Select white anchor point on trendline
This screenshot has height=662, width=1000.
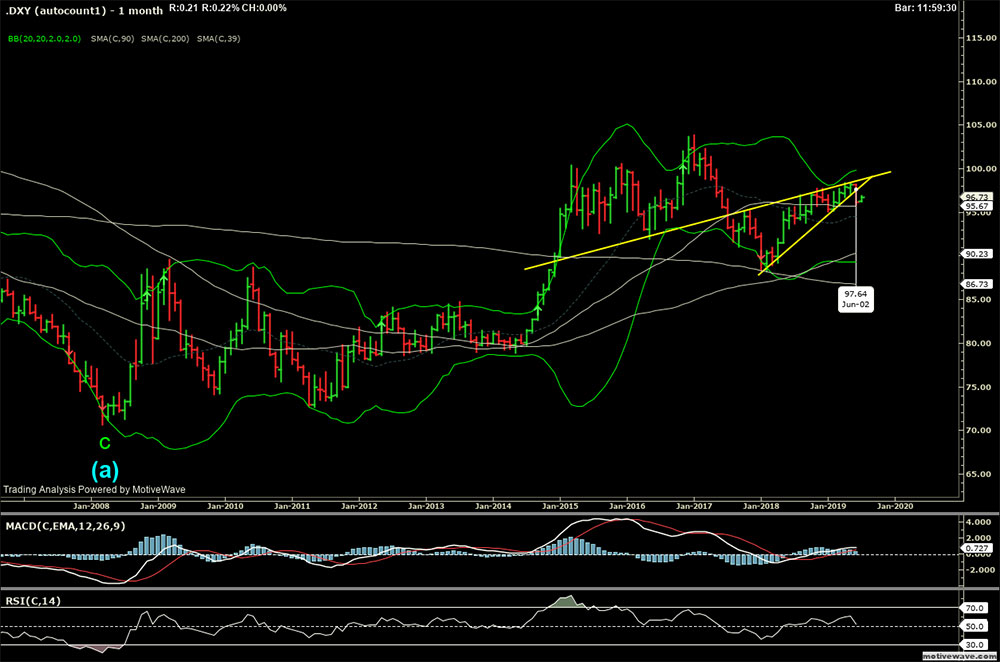click(857, 186)
